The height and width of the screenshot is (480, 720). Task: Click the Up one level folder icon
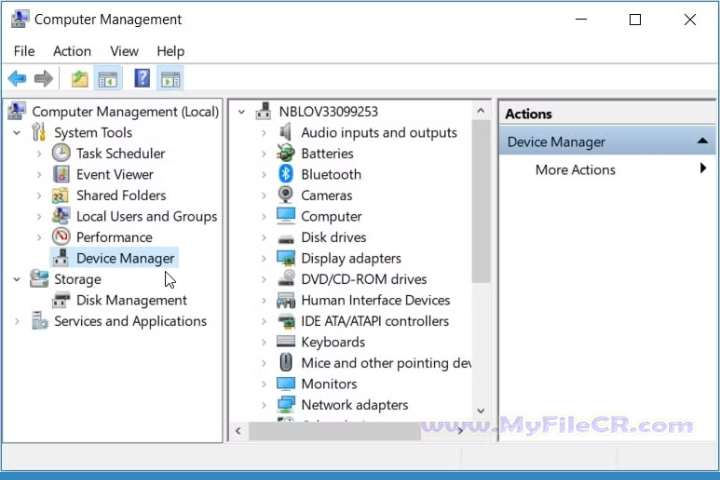pyautogui.click(x=79, y=79)
